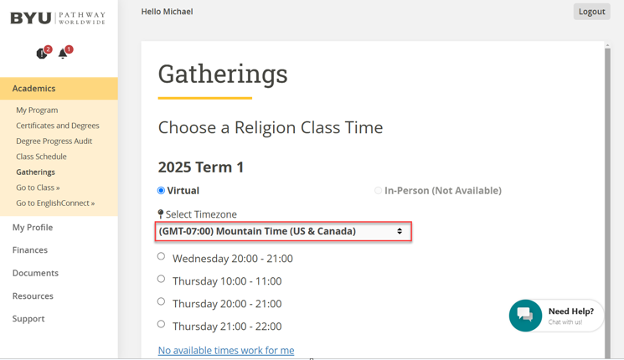Screen dimensions: 624x360
Task: Click the page's vertical scrollbar
Action: pyautogui.click(x=607, y=199)
